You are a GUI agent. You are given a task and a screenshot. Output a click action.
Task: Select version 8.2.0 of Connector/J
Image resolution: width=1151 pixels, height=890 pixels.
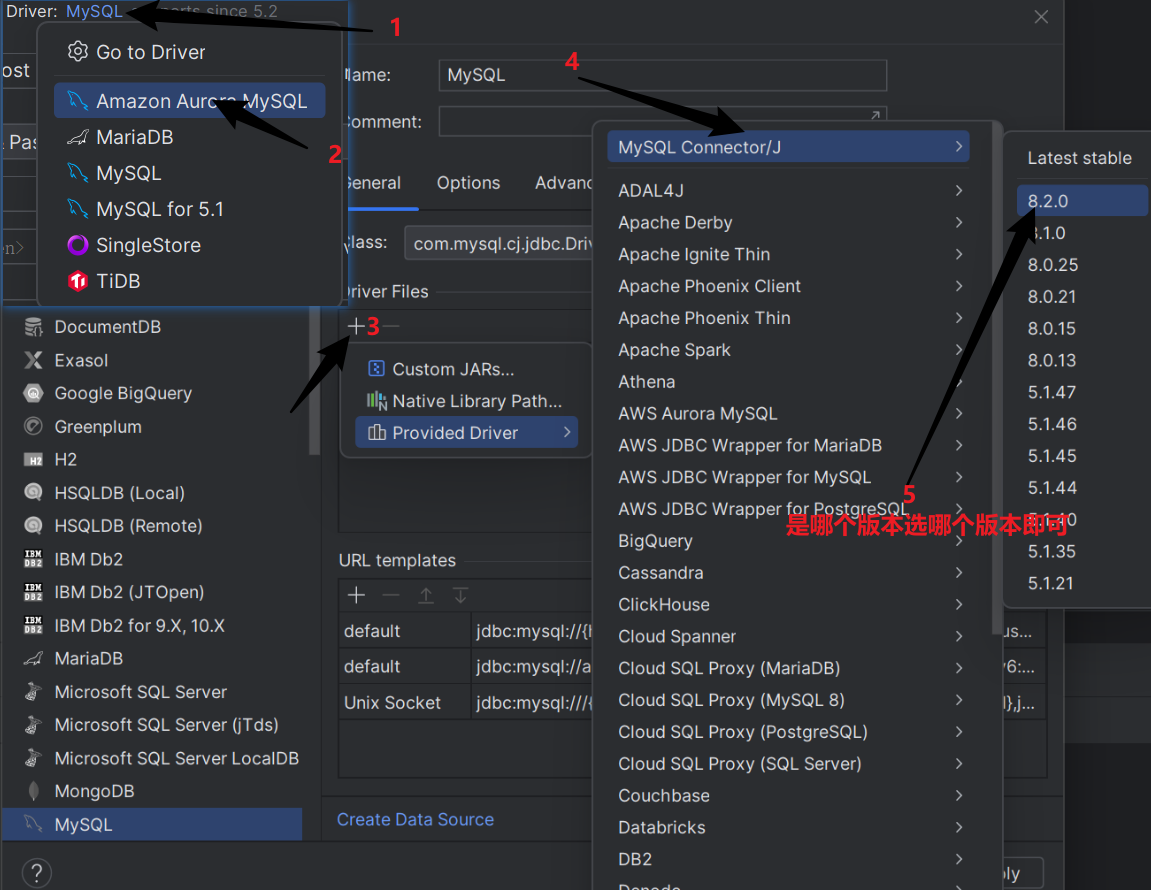tap(1081, 200)
